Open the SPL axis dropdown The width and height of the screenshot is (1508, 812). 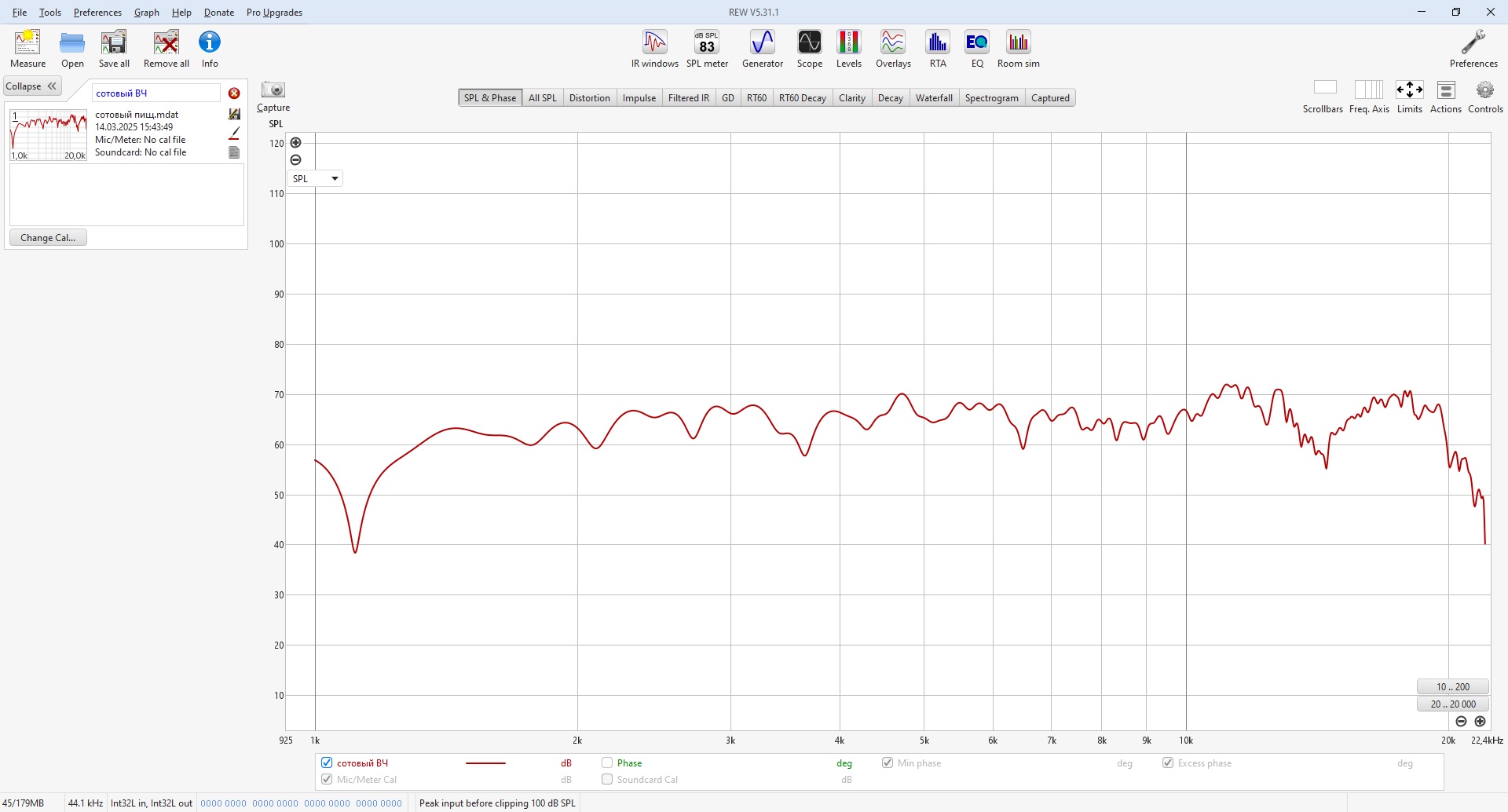coord(315,179)
